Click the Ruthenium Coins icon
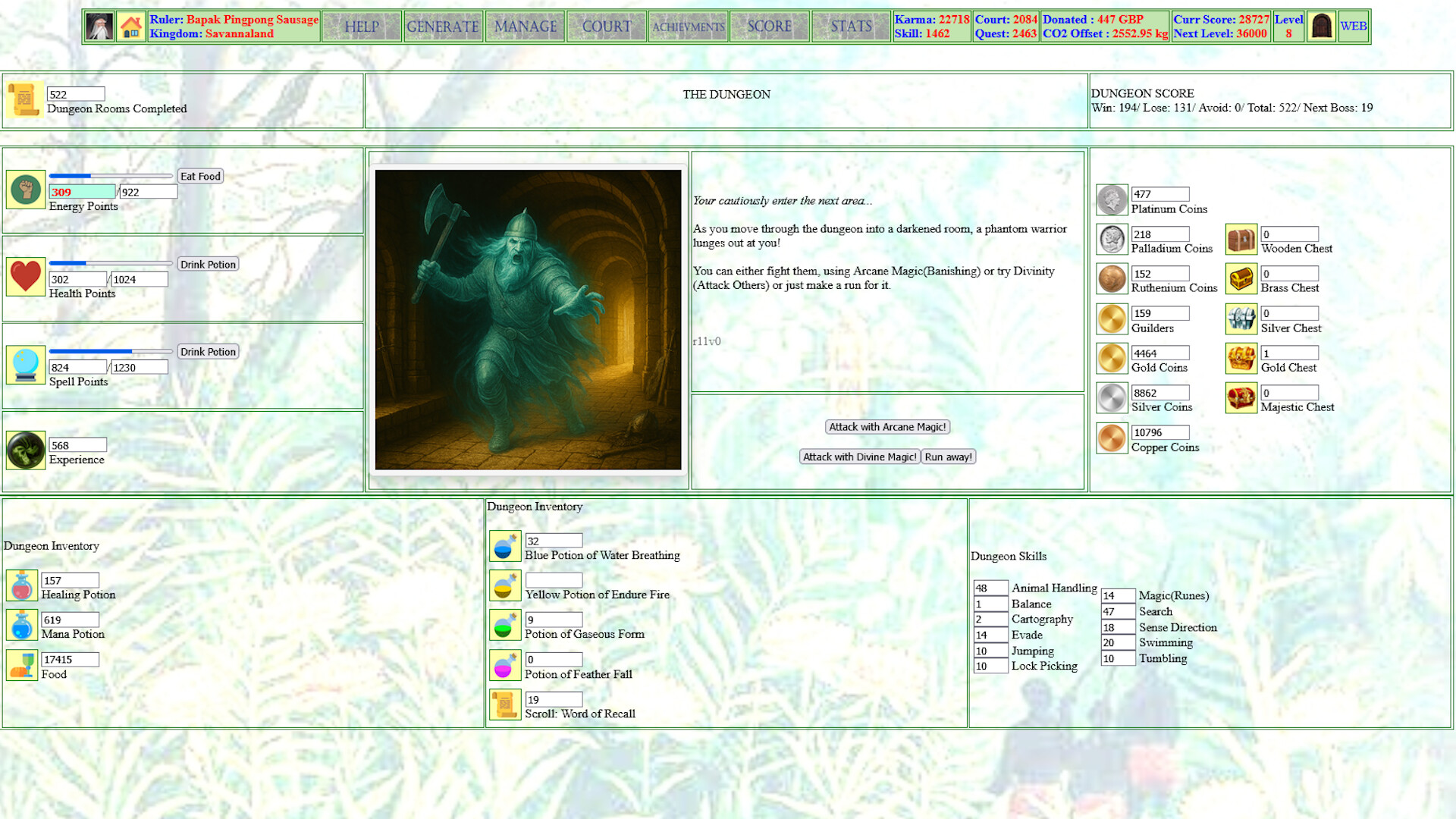This screenshot has height=819, width=1456. tap(1112, 279)
